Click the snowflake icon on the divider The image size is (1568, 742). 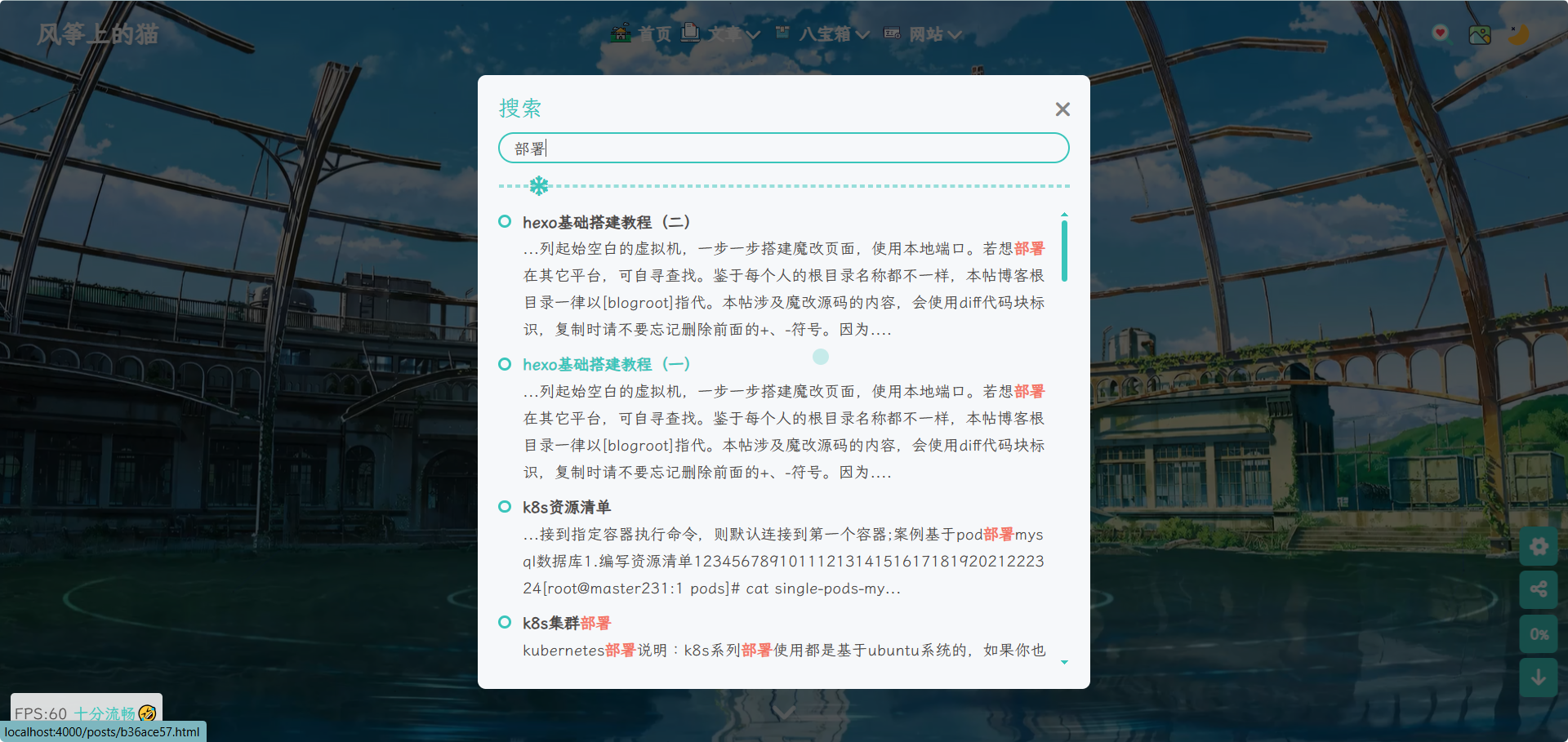click(539, 186)
